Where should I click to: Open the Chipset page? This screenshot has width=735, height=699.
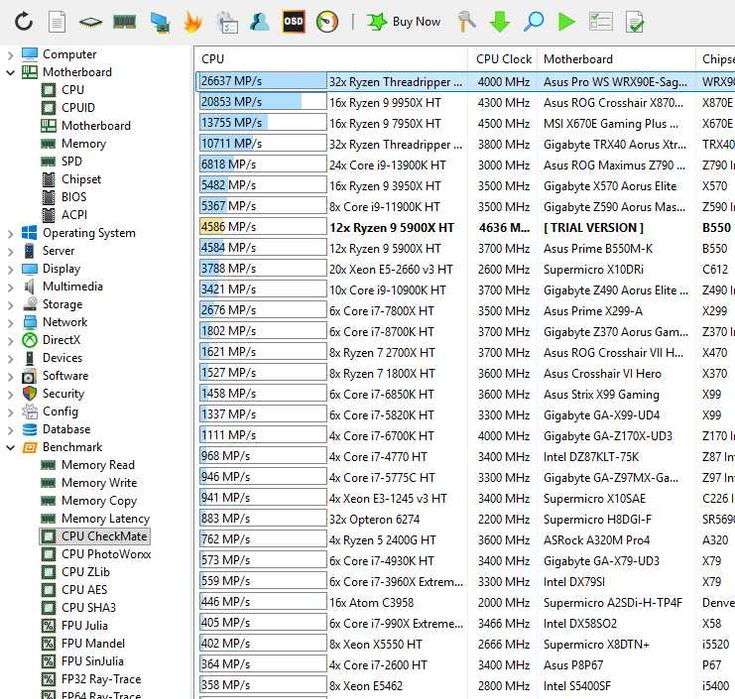tap(81, 179)
